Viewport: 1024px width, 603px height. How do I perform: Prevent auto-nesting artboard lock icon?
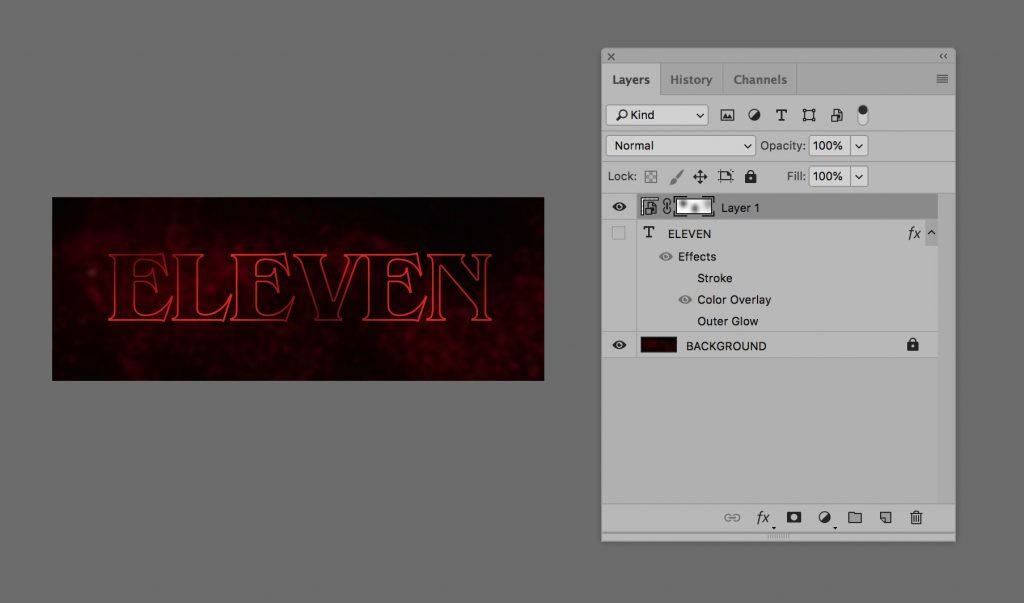pyautogui.click(x=725, y=176)
